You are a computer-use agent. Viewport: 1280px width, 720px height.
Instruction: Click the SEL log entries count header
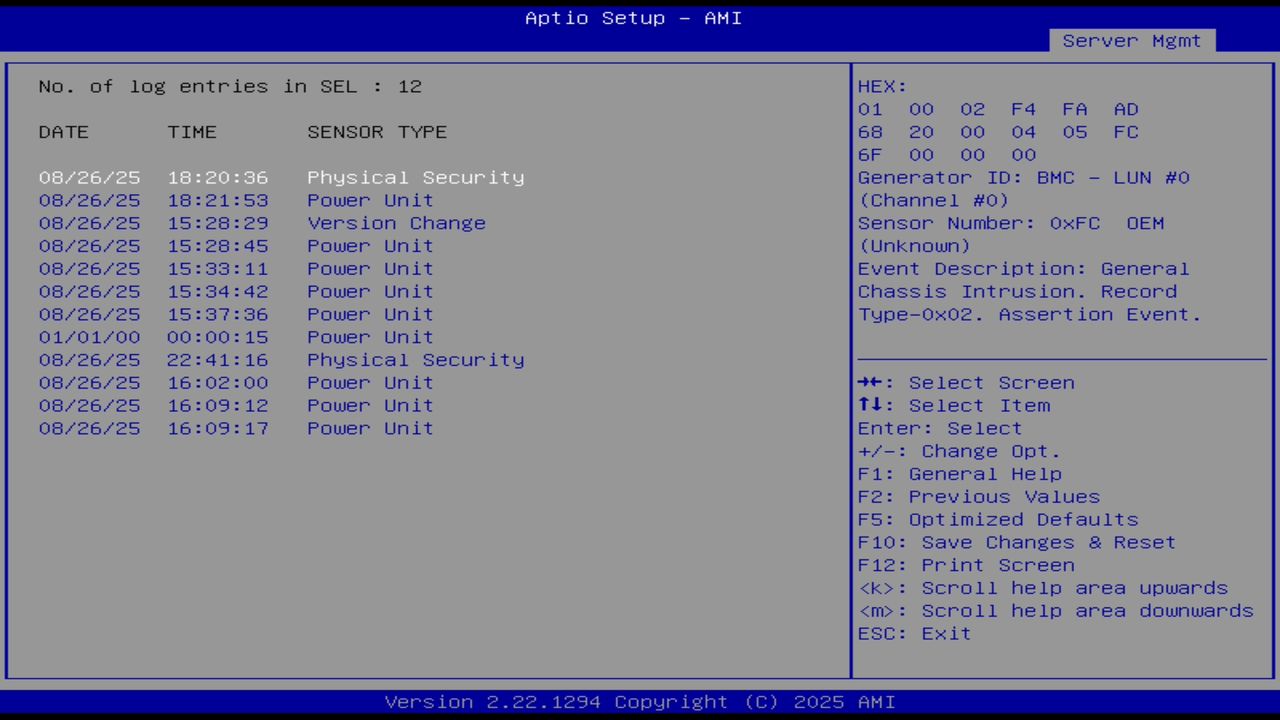coord(229,86)
